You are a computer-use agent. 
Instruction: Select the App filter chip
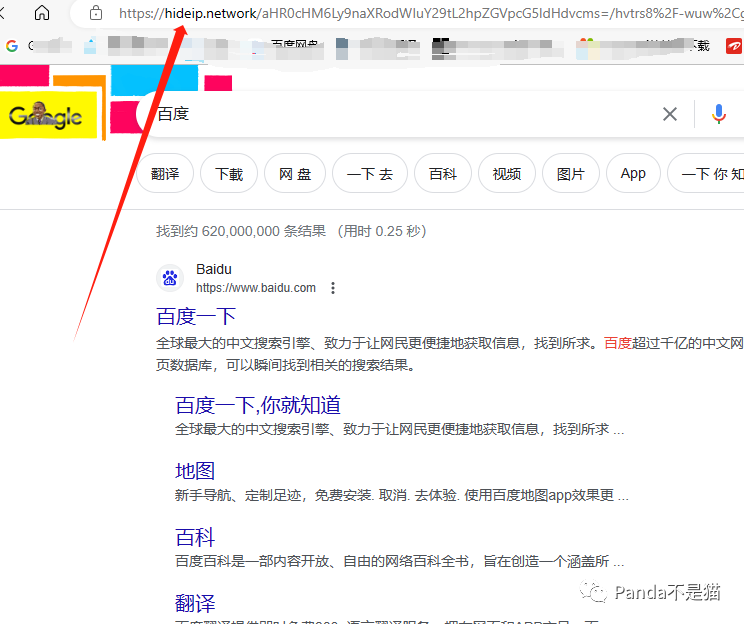[x=633, y=174]
